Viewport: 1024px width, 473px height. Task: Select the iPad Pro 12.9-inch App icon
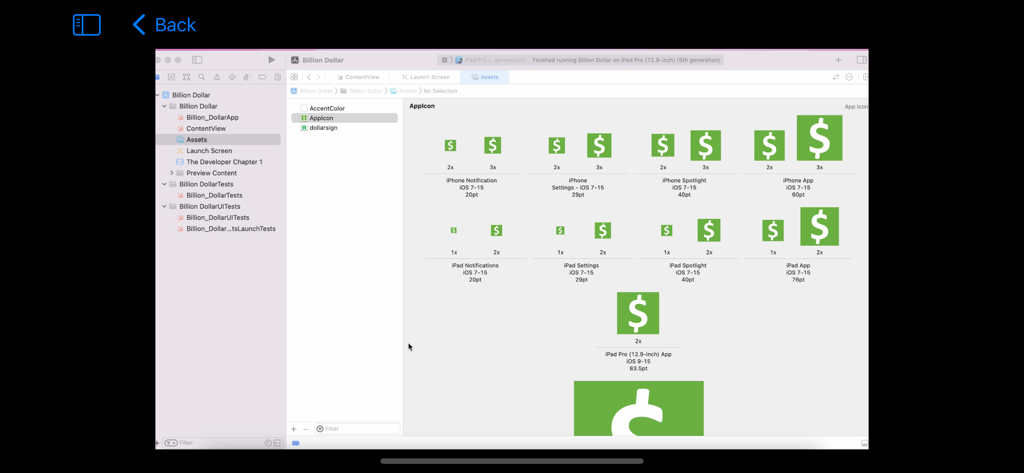pos(638,313)
